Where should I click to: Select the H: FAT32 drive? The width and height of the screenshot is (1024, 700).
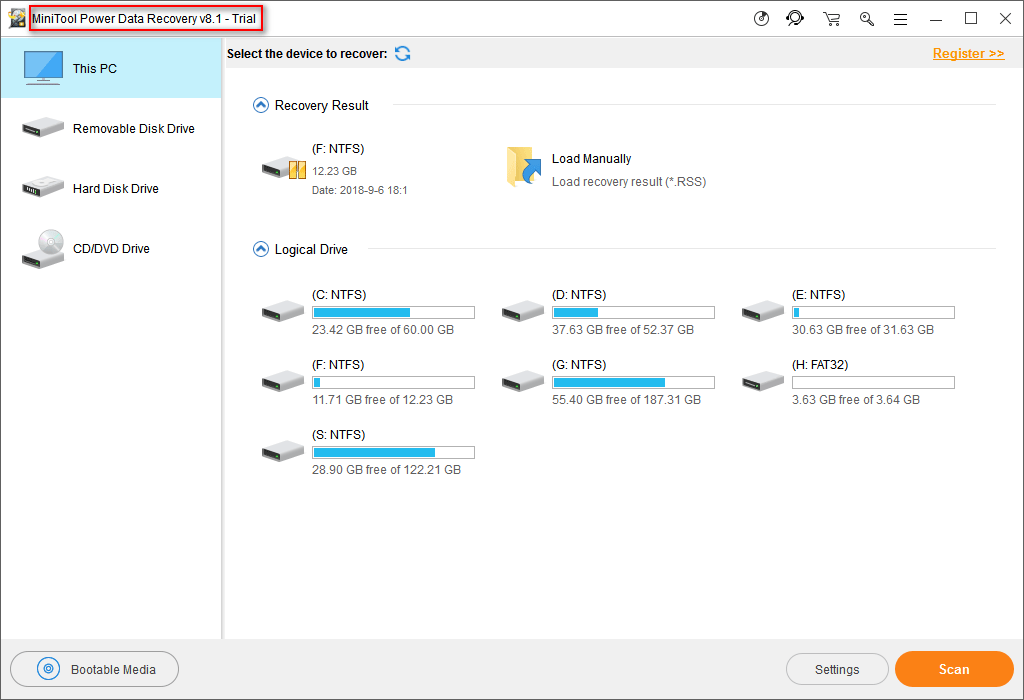tap(763, 380)
